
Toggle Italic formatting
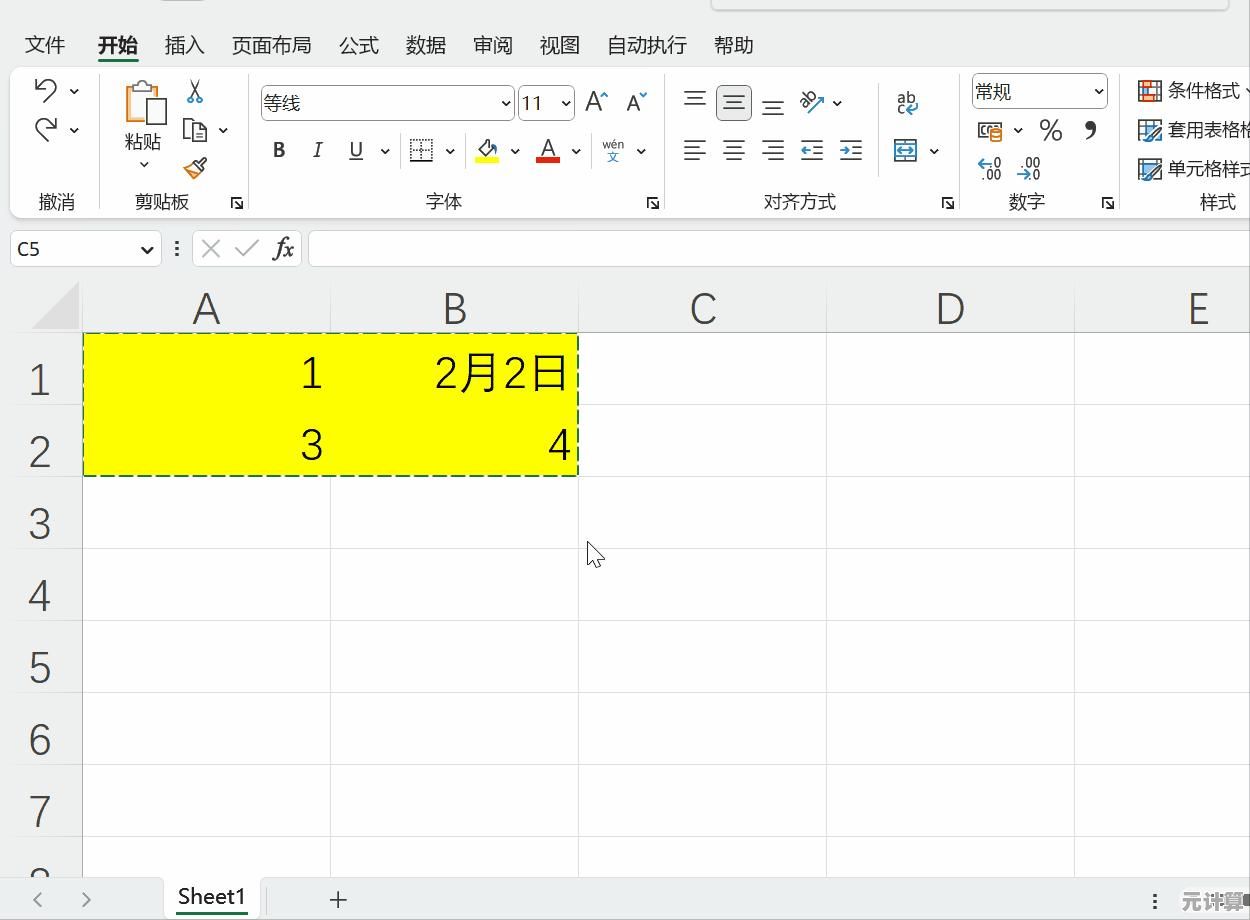pos(317,151)
